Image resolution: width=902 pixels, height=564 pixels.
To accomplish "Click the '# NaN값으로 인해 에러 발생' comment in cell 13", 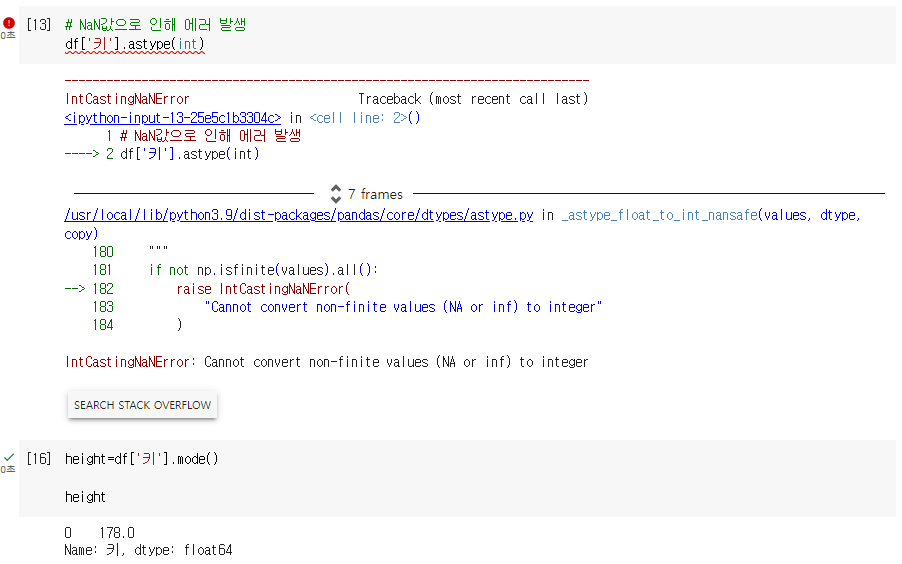I will tap(155, 25).
